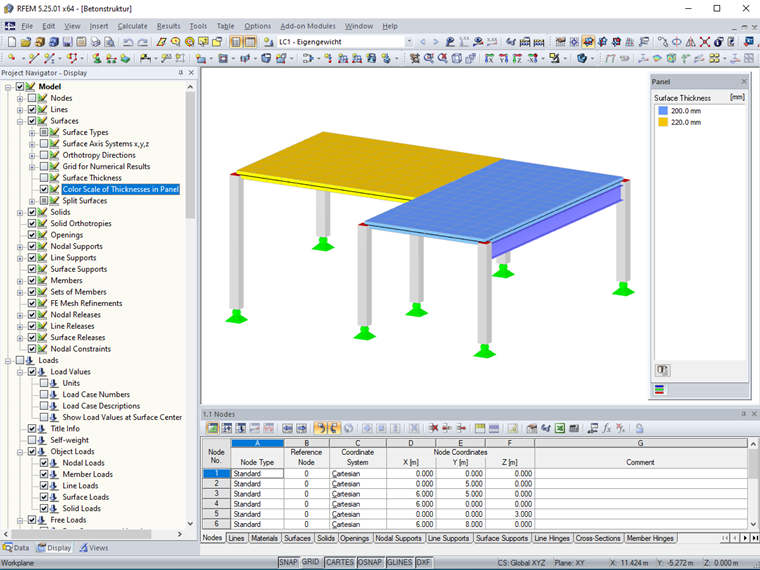Image resolution: width=760 pixels, height=570 pixels.
Task: Toggle the SNAP status bar button
Action: click(x=288, y=562)
